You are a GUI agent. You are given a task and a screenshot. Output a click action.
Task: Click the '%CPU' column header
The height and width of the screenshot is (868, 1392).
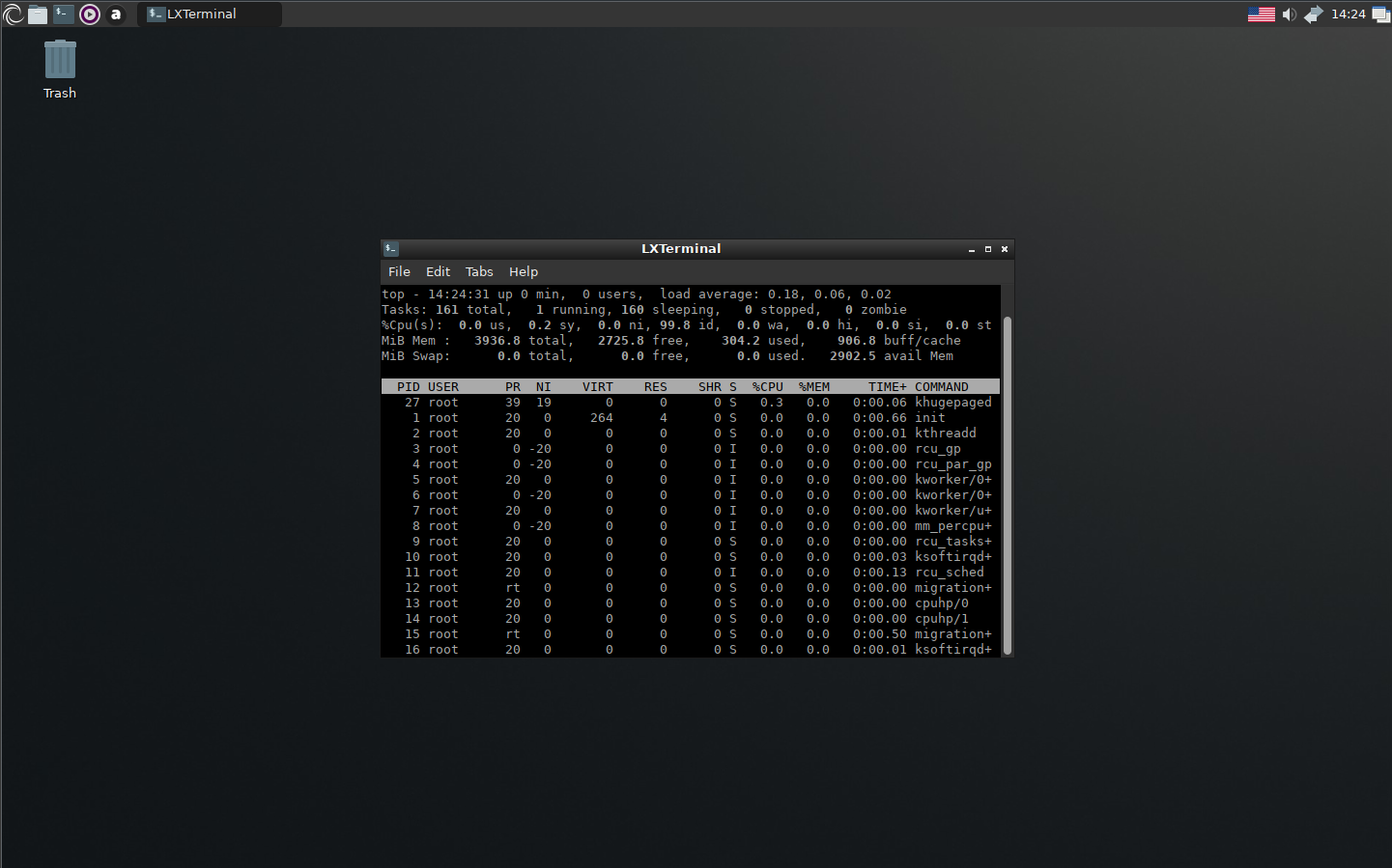tap(768, 387)
